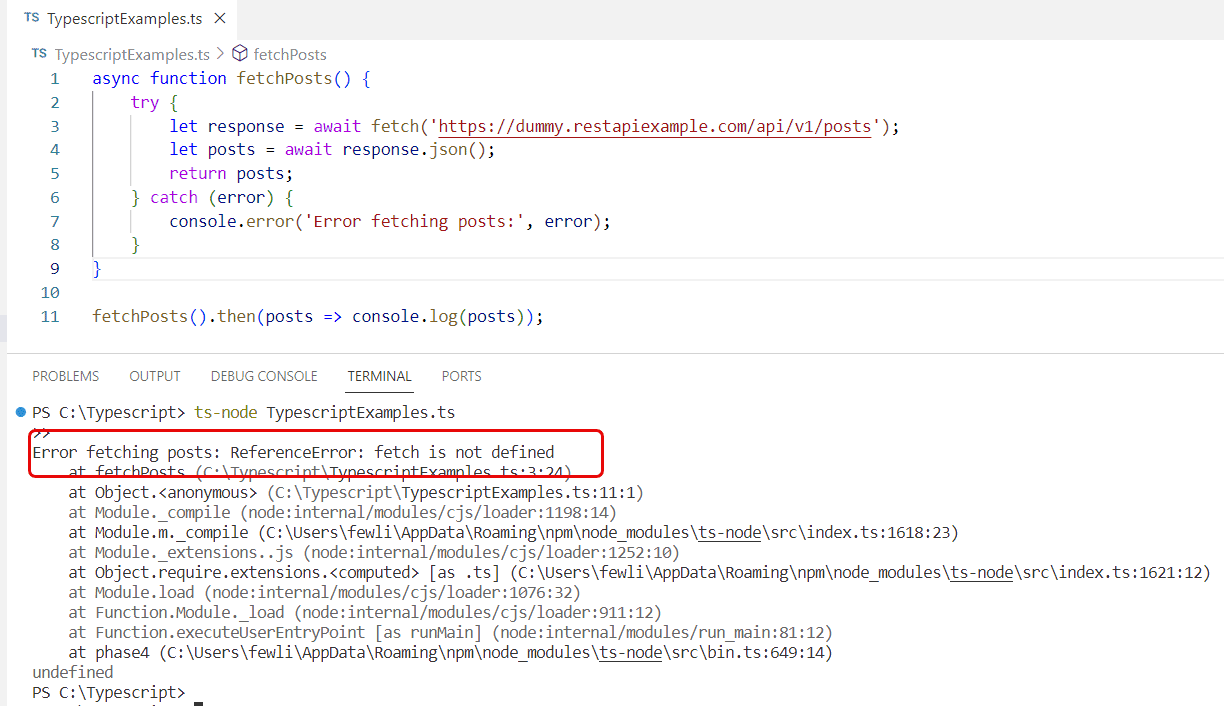This screenshot has height=706, width=1224.
Task: Expand the breadcrumb chevron separator
Action: (220, 54)
